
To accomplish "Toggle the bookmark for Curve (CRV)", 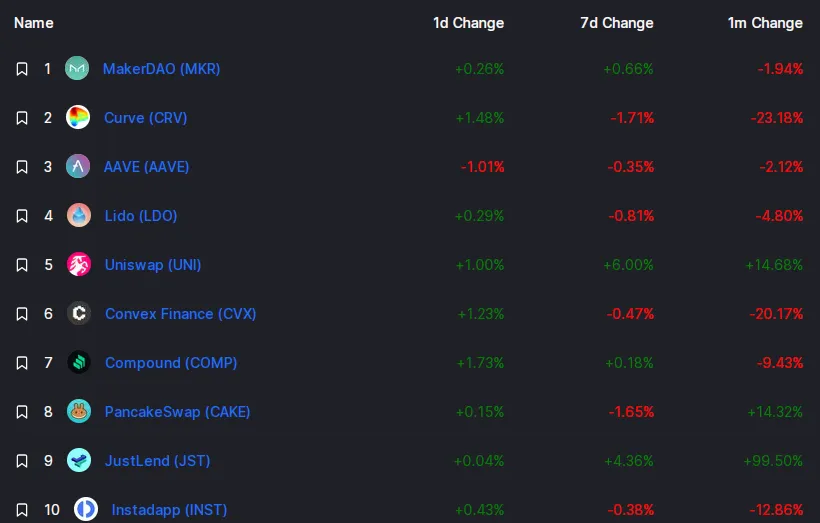I will pyautogui.click(x=22, y=118).
